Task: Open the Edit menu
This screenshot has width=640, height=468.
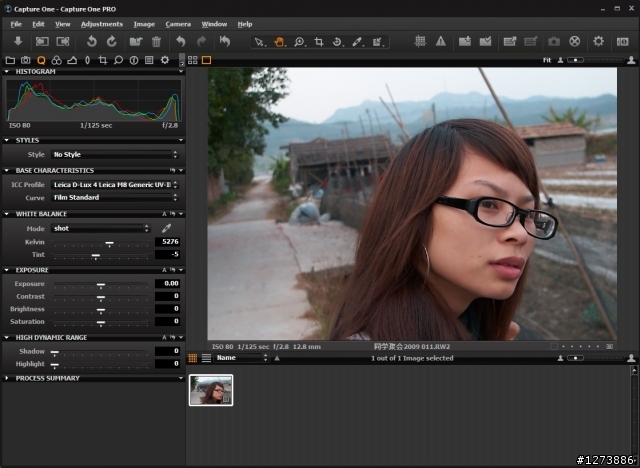Action: [x=38, y=24]
